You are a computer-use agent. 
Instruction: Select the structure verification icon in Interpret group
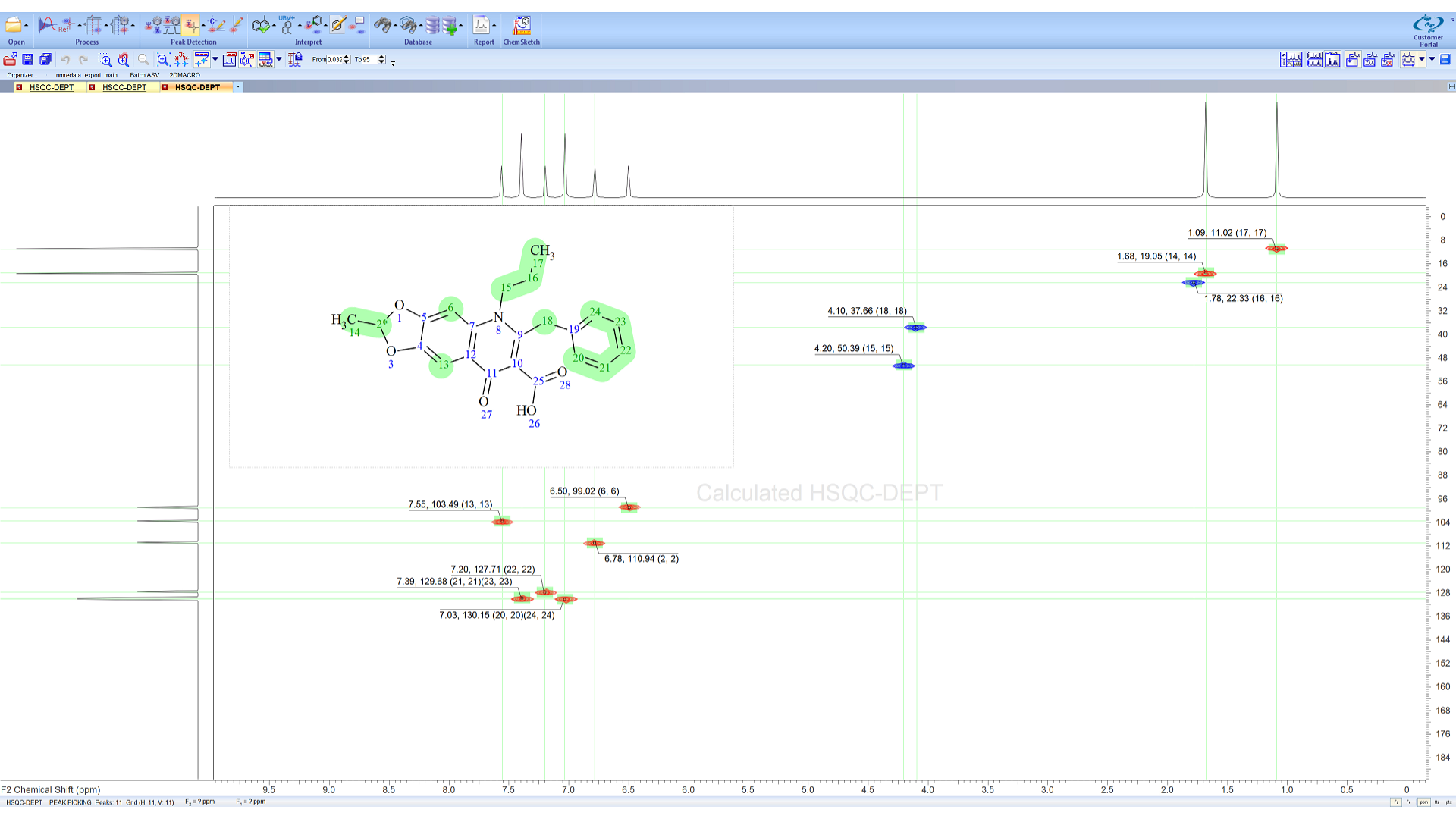261,24
